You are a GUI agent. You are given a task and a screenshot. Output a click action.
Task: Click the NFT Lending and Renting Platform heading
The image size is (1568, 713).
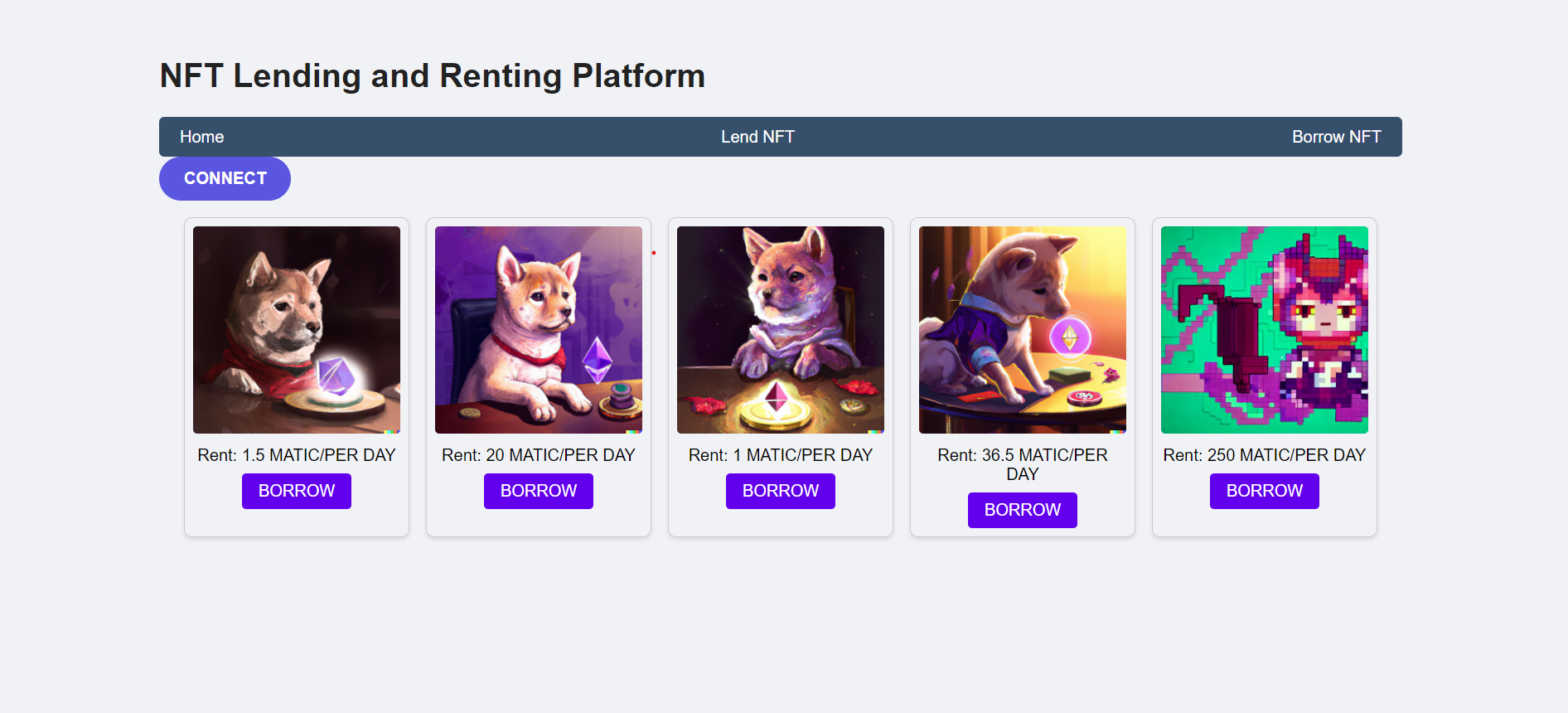(432, 75)
